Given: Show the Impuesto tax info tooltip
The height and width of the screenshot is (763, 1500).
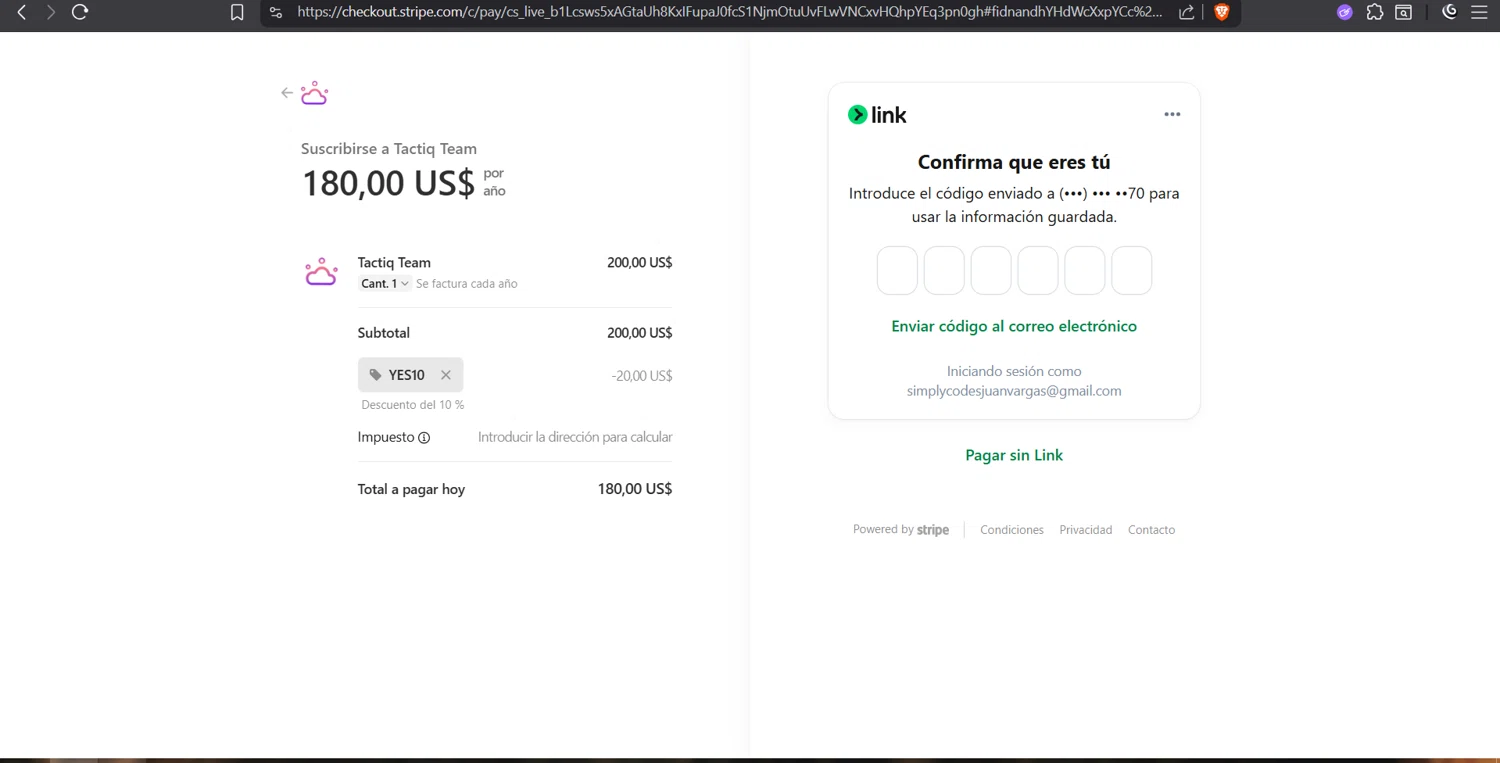Looking at the screenshot, I should 424,438.
